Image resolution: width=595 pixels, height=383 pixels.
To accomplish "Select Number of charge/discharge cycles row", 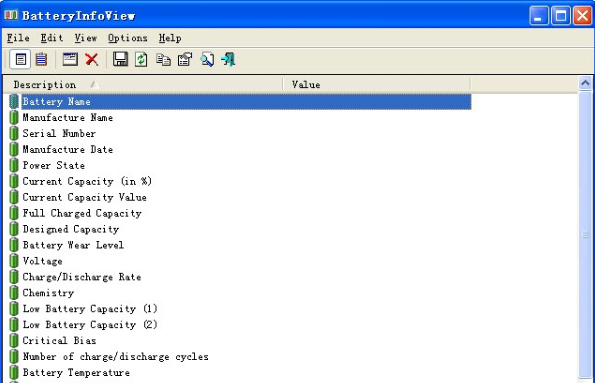I will (240, 357).
